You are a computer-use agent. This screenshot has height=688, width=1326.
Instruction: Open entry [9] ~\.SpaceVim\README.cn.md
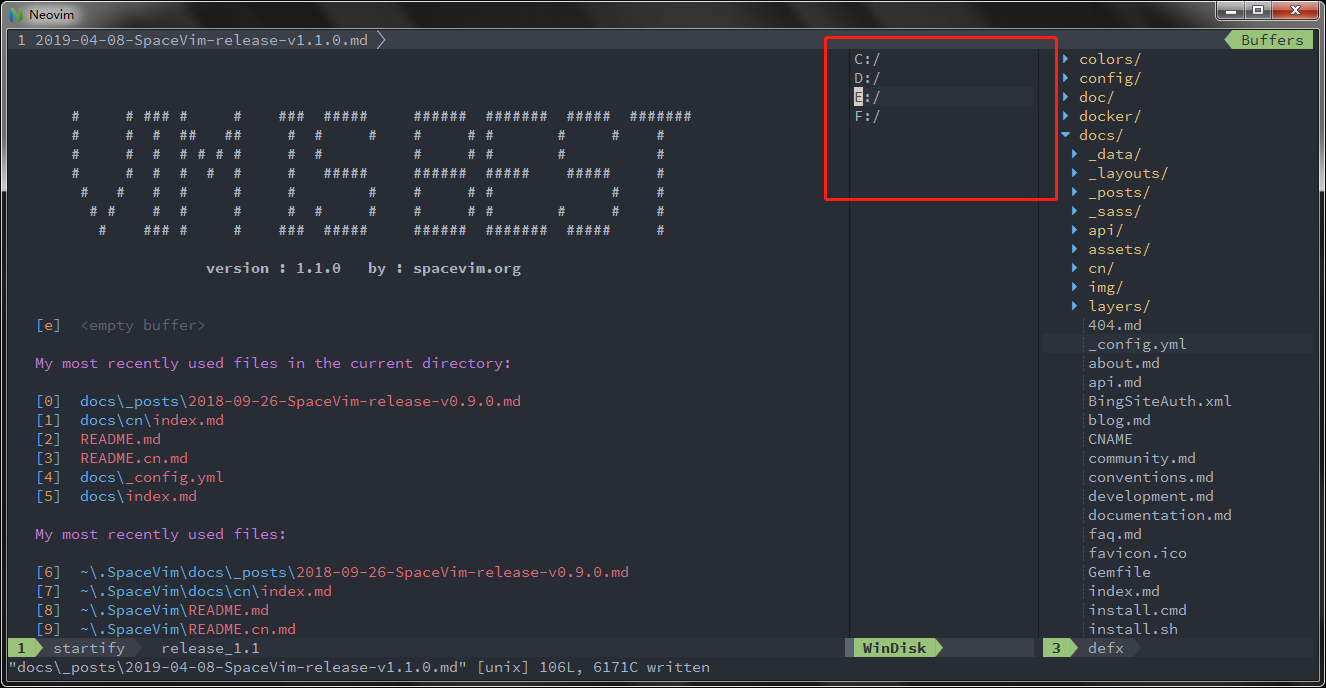click(165, 629)
